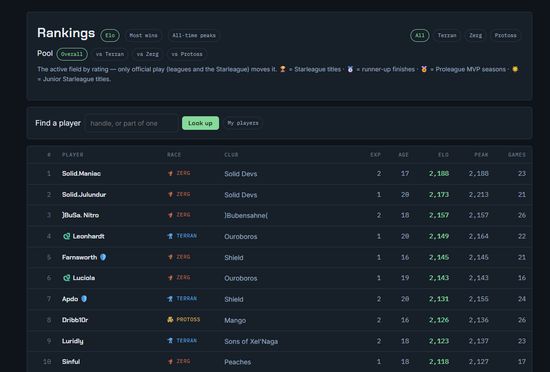Click the Rankings heading
Screen dimensions: 550x372
[66, 33]
